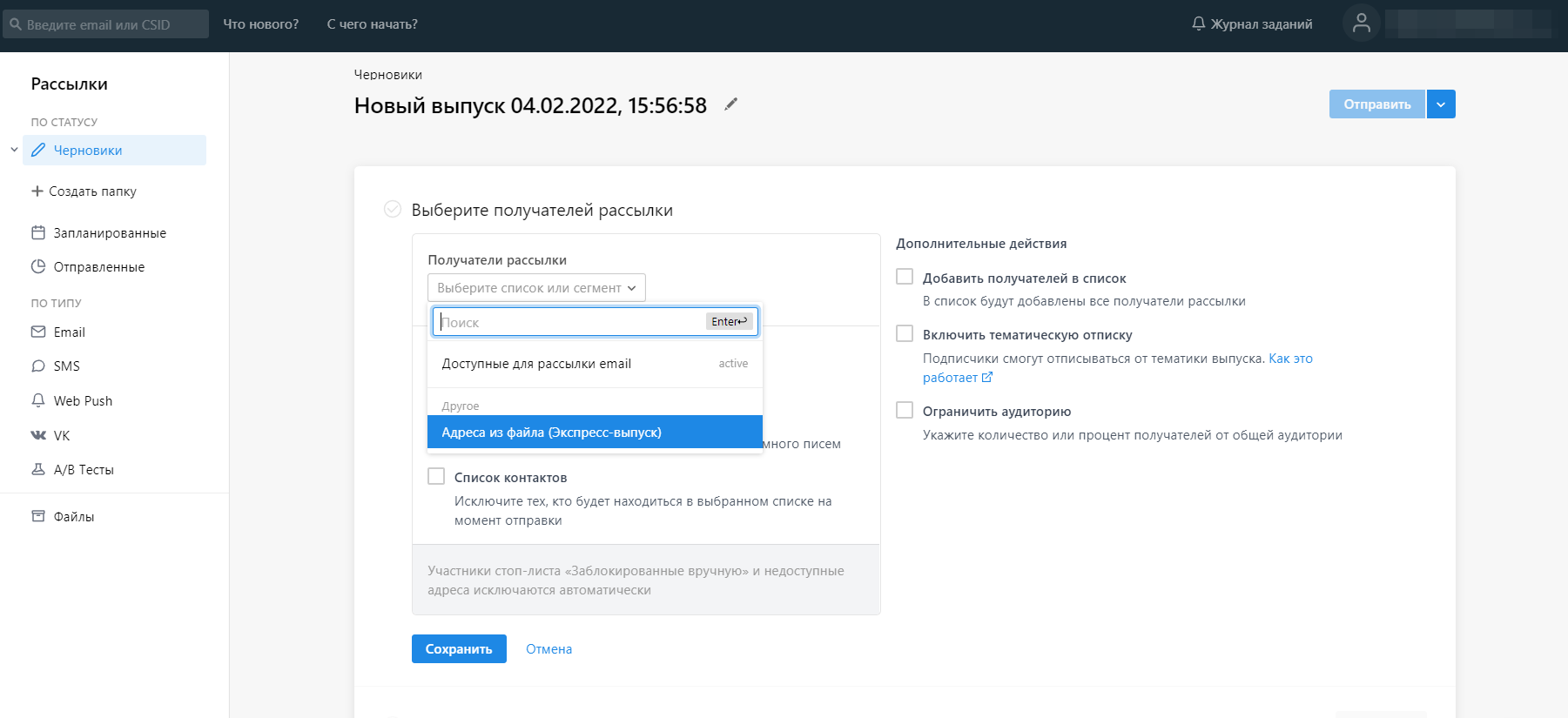Viewport: 1568px width, 718px height.
Task: Click the Дополнительные действия heading
Action: click(981, 244)
